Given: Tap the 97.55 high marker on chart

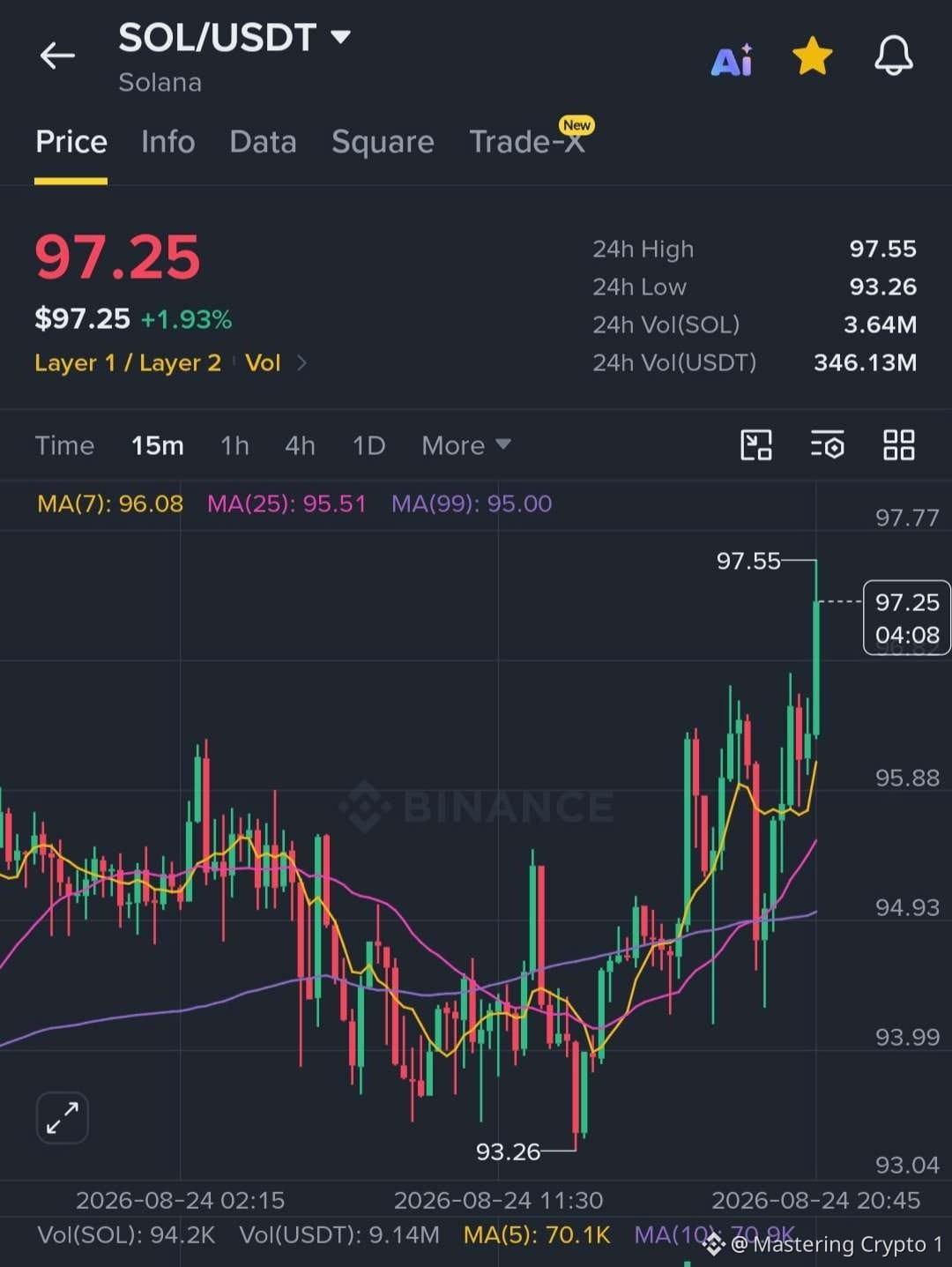Looking at the screenshot, I should [748, 561].
